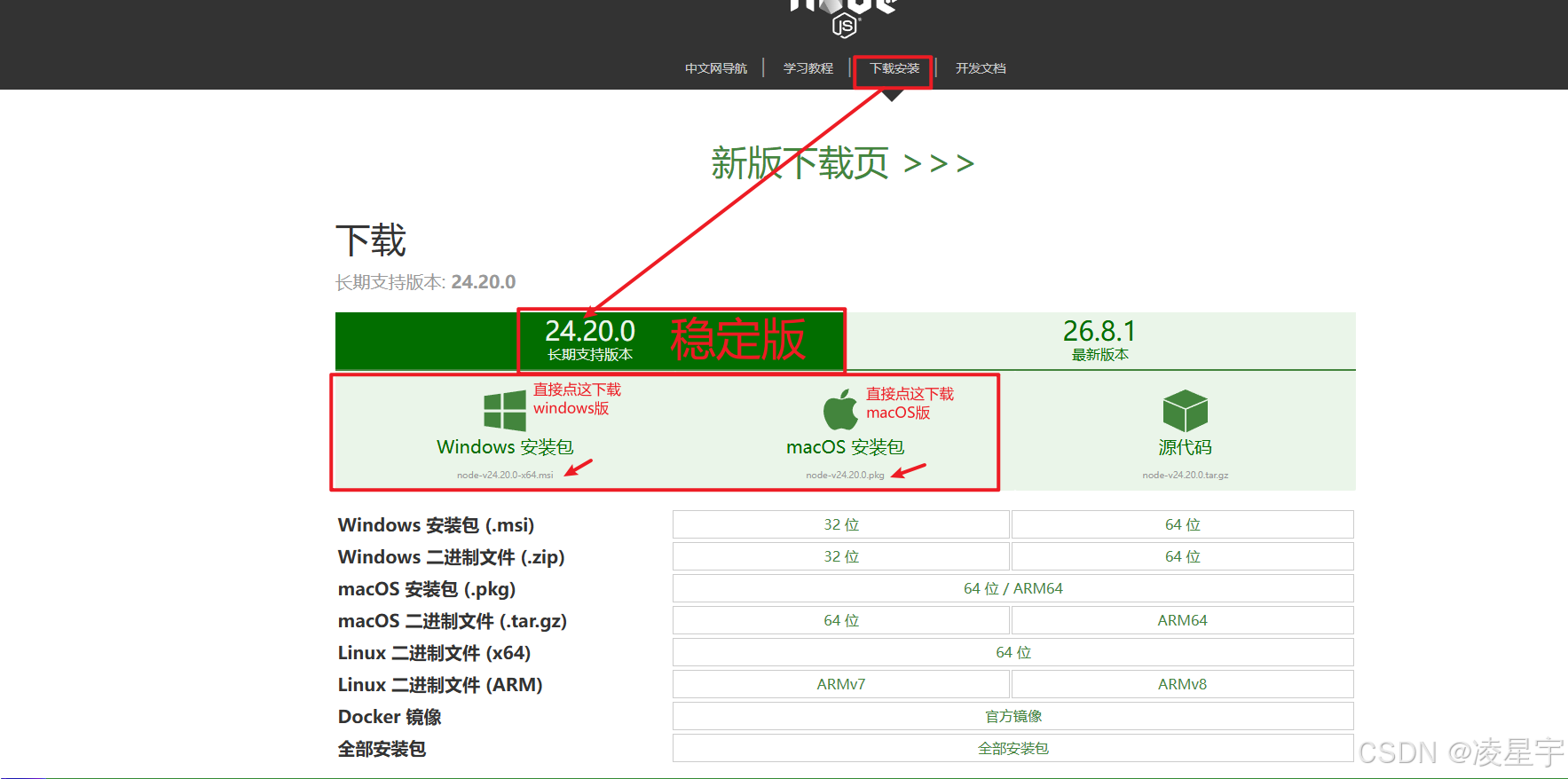The width and height of the screenshot is (1568, 779).
Task: Click the Linux 二进制文件 (x64) row label
Action: tap(434, 653)
